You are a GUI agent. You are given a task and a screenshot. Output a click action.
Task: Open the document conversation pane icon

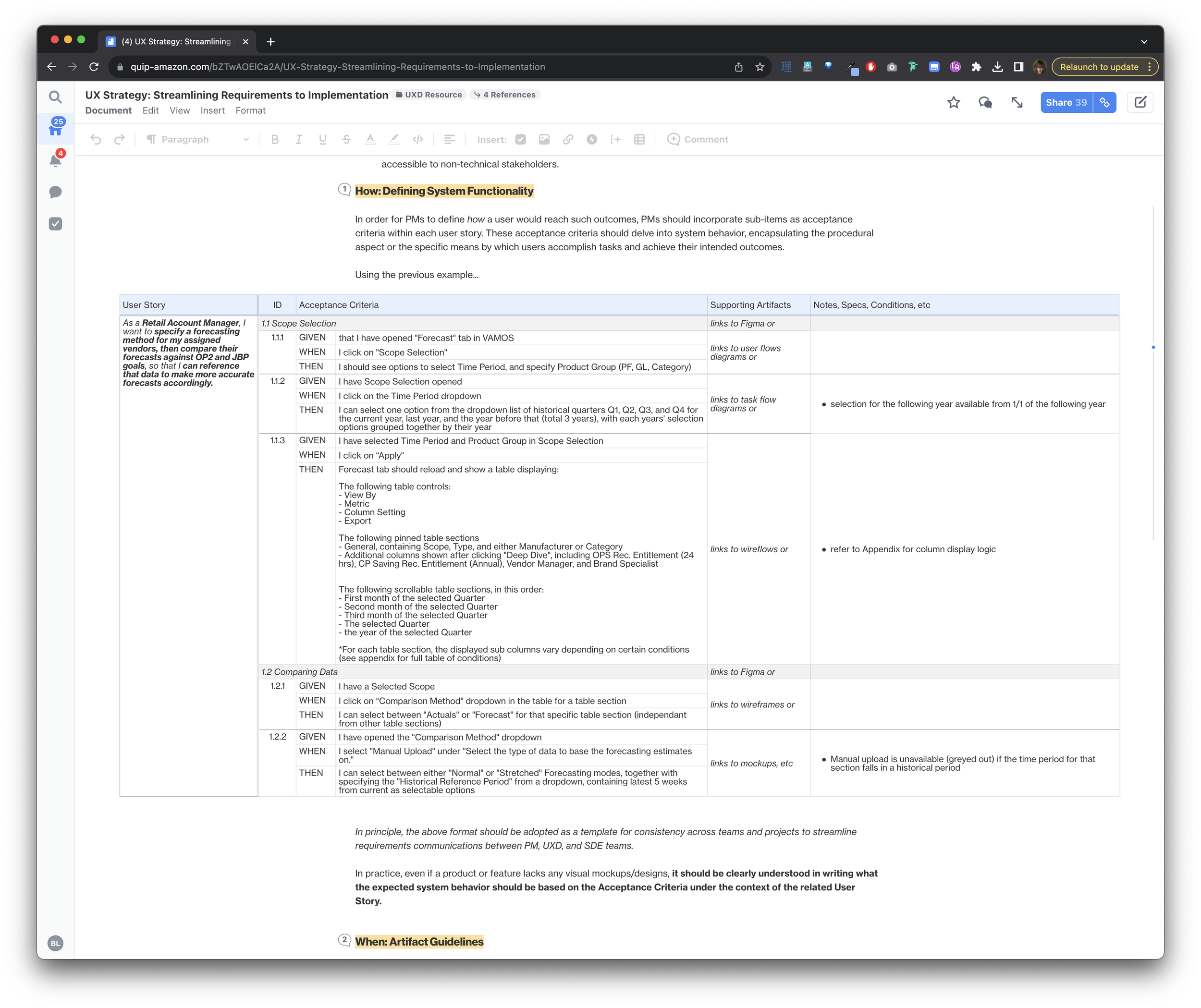click(985, 102)
